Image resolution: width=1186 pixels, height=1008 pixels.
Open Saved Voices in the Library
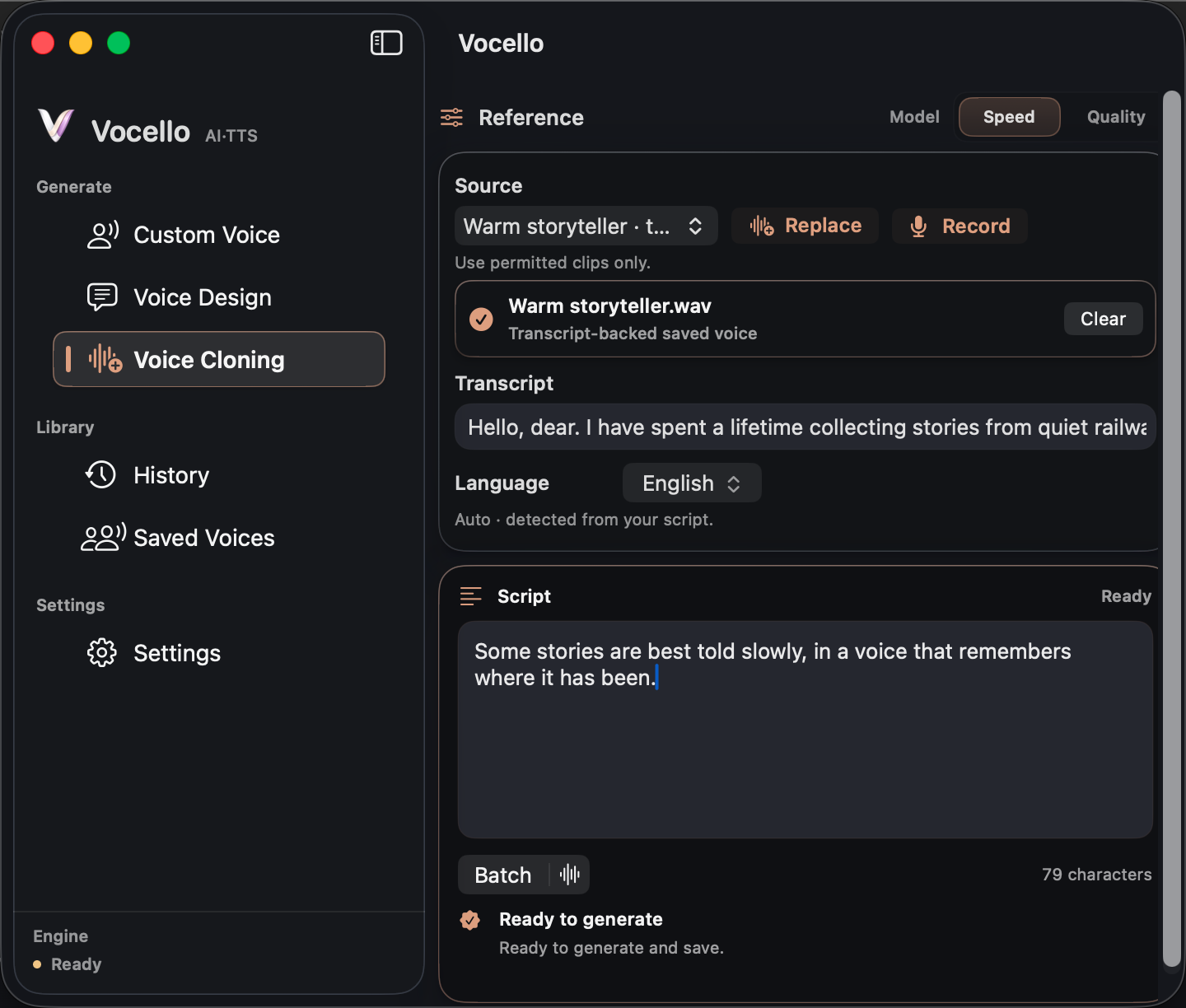[219, 538]
